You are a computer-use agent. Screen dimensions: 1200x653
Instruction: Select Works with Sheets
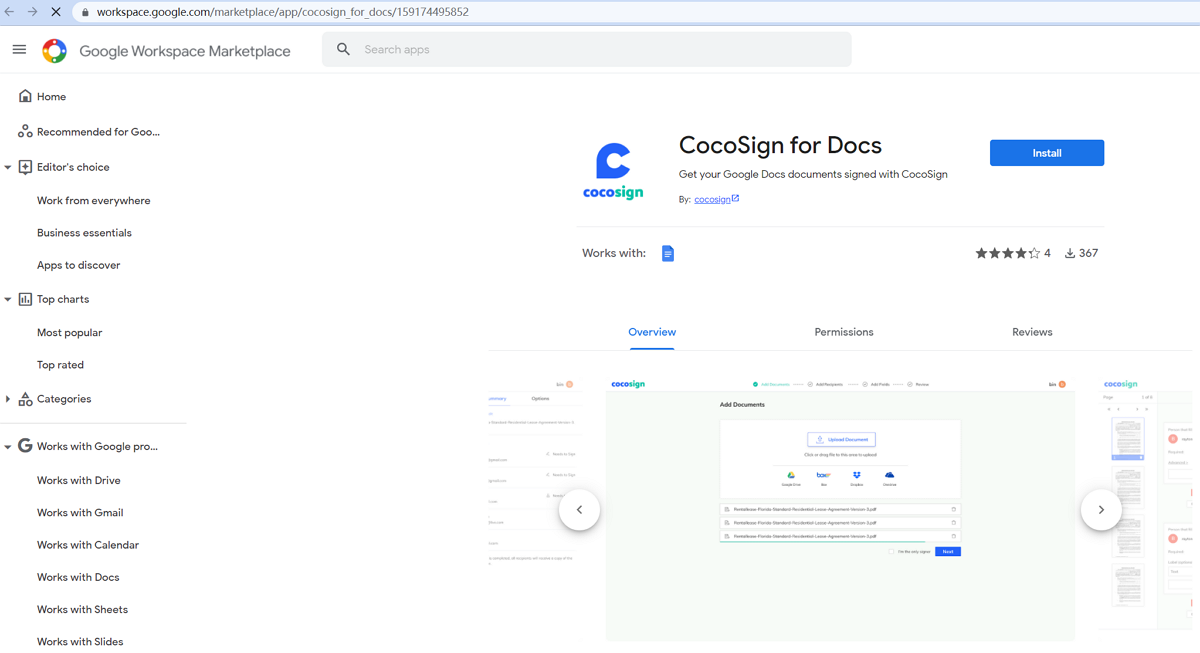point(82,609)
